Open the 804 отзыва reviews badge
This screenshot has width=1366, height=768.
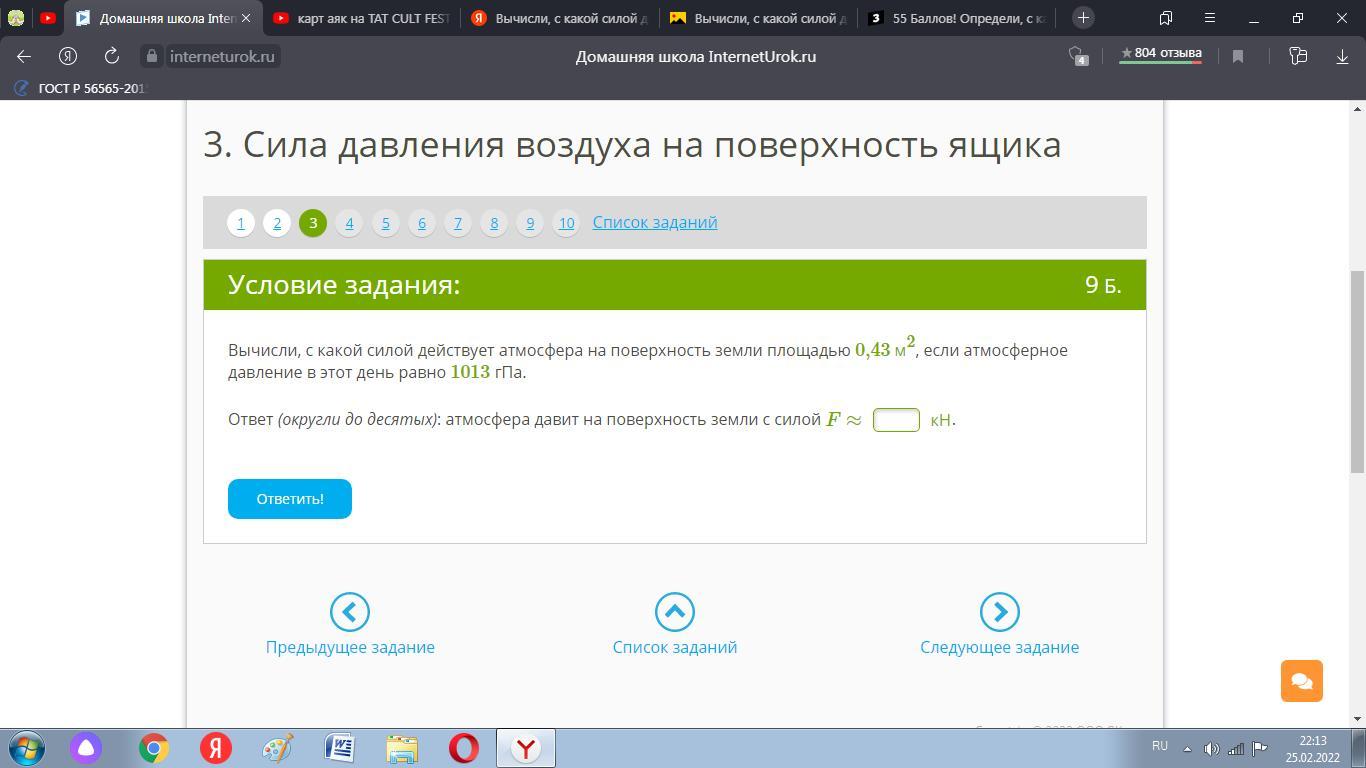tap(1160, 54)
